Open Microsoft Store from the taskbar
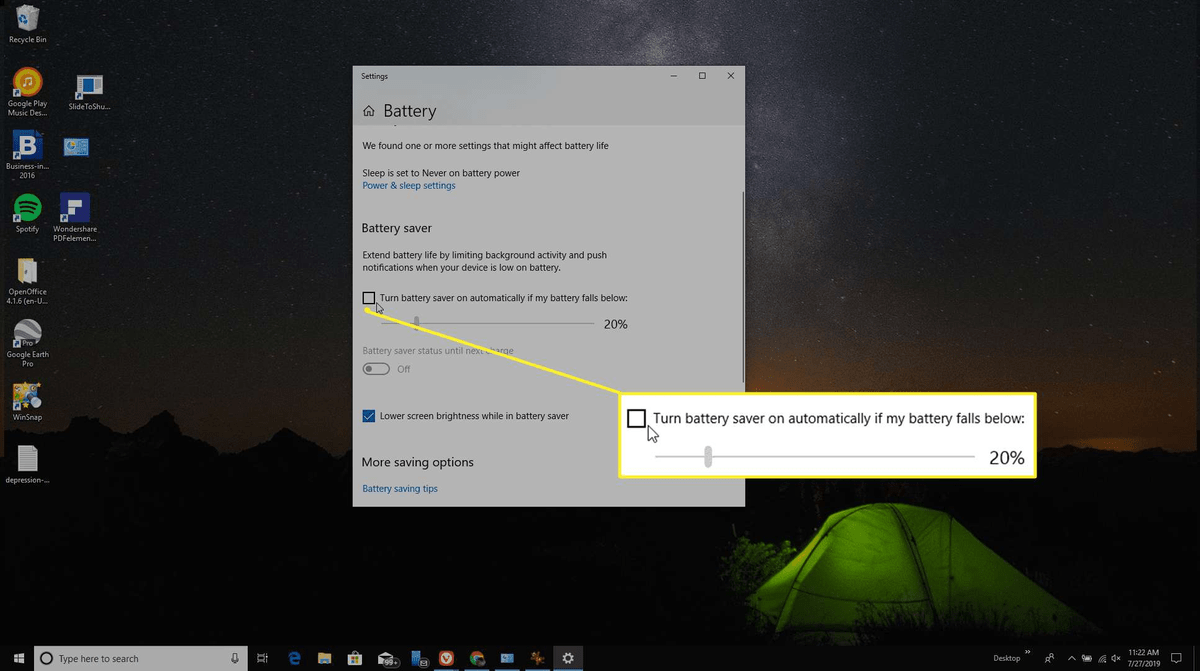 pos(354,658)
